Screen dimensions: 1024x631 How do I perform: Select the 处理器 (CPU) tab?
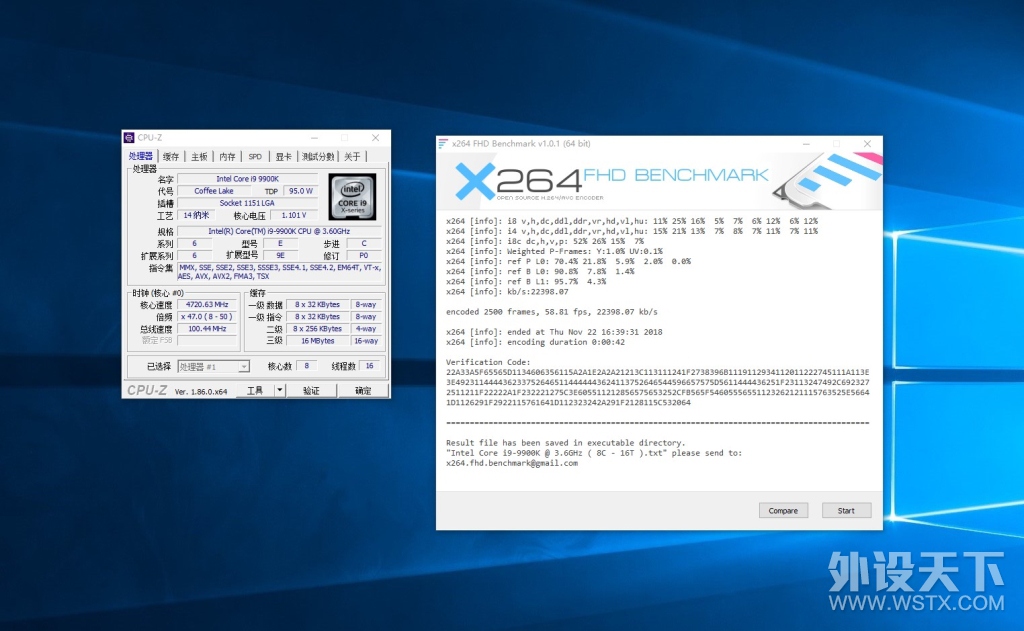point(140,156)
